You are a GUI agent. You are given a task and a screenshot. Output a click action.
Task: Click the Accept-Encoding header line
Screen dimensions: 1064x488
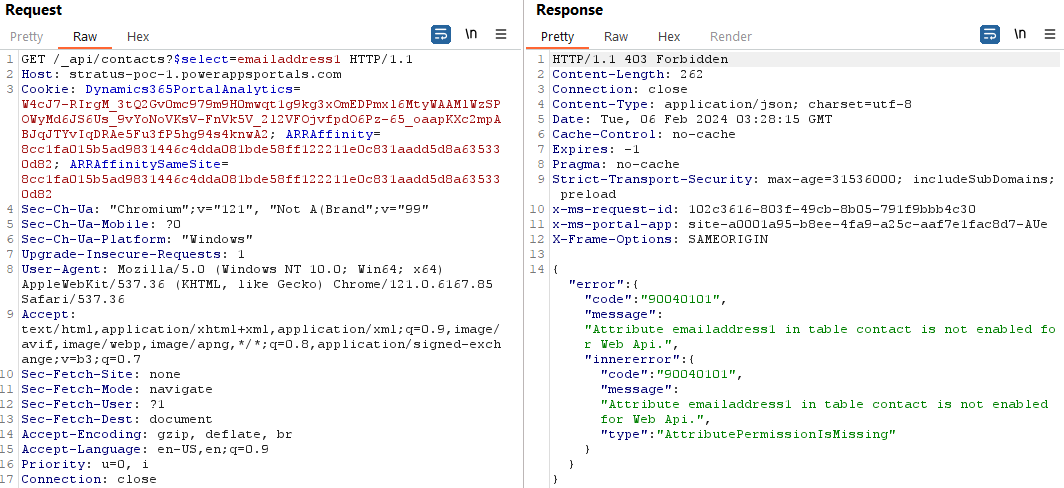coord(157,434)
